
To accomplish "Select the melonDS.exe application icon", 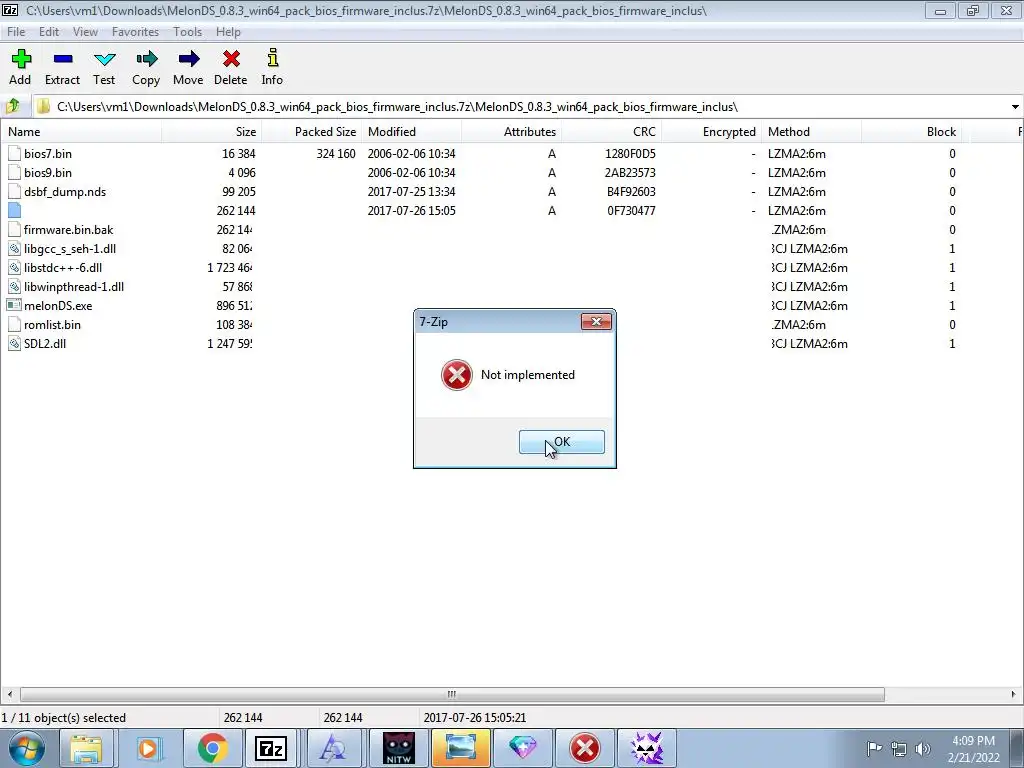I will click(14, 305).
